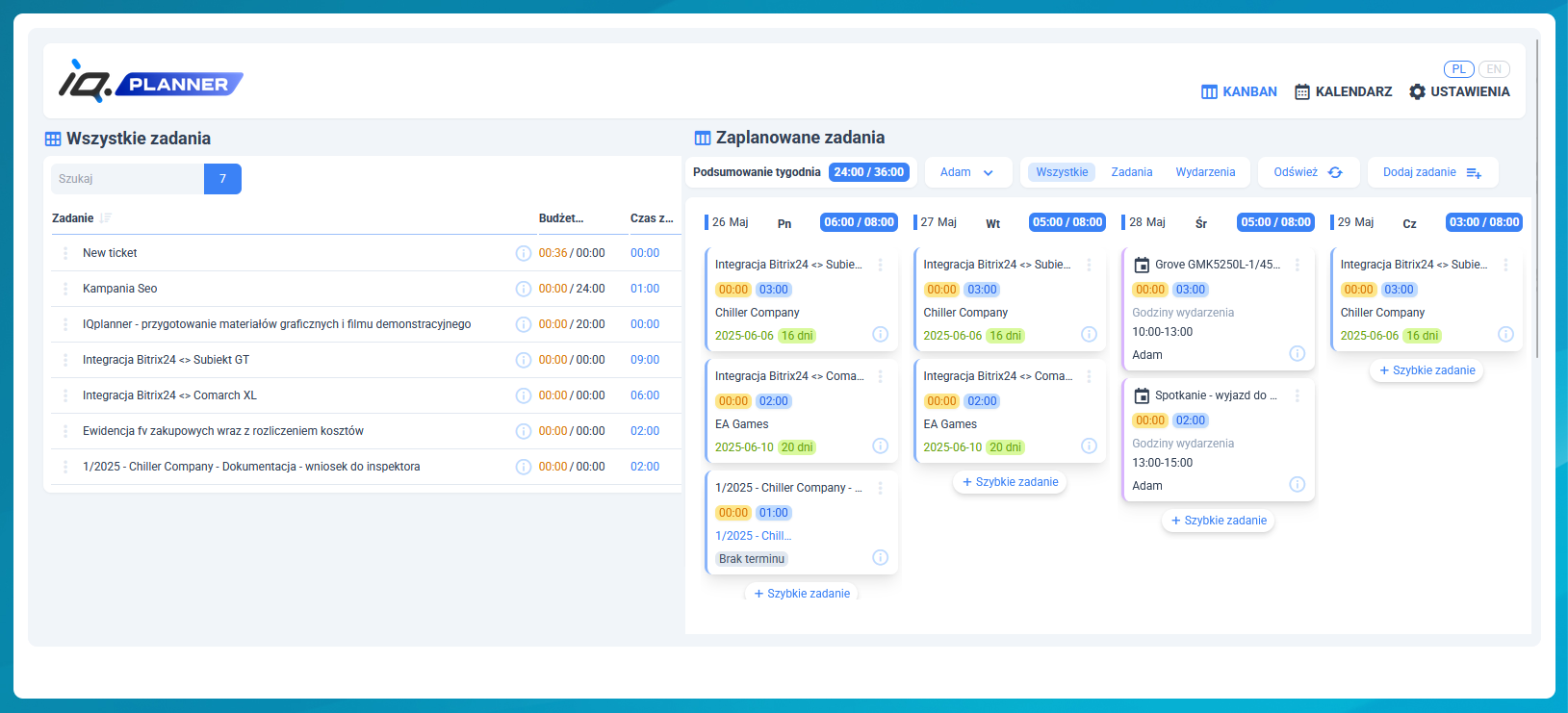
Task: Open the Kalendarz view
Action: 1343,91
